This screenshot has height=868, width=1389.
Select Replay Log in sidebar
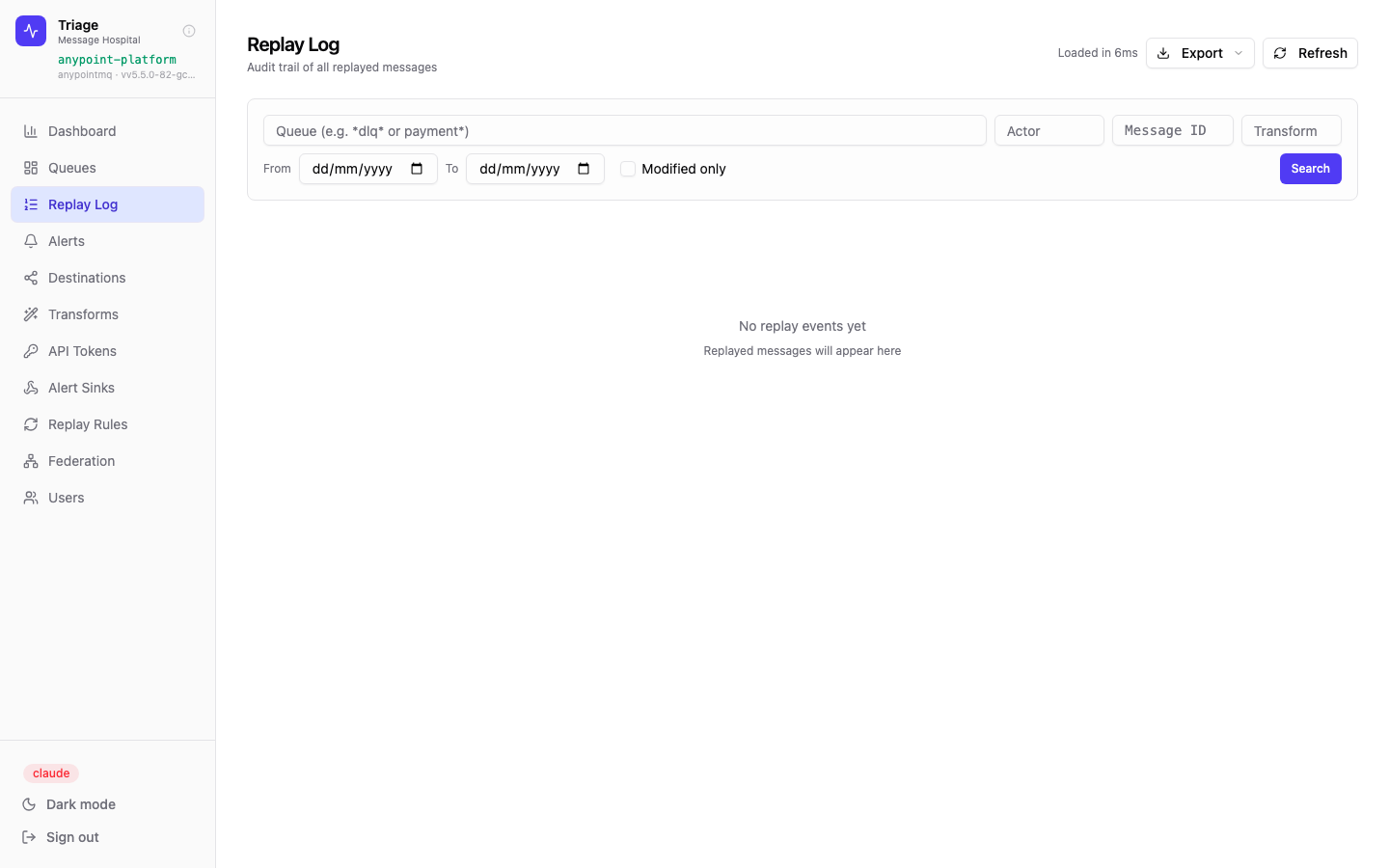[107, 204]
